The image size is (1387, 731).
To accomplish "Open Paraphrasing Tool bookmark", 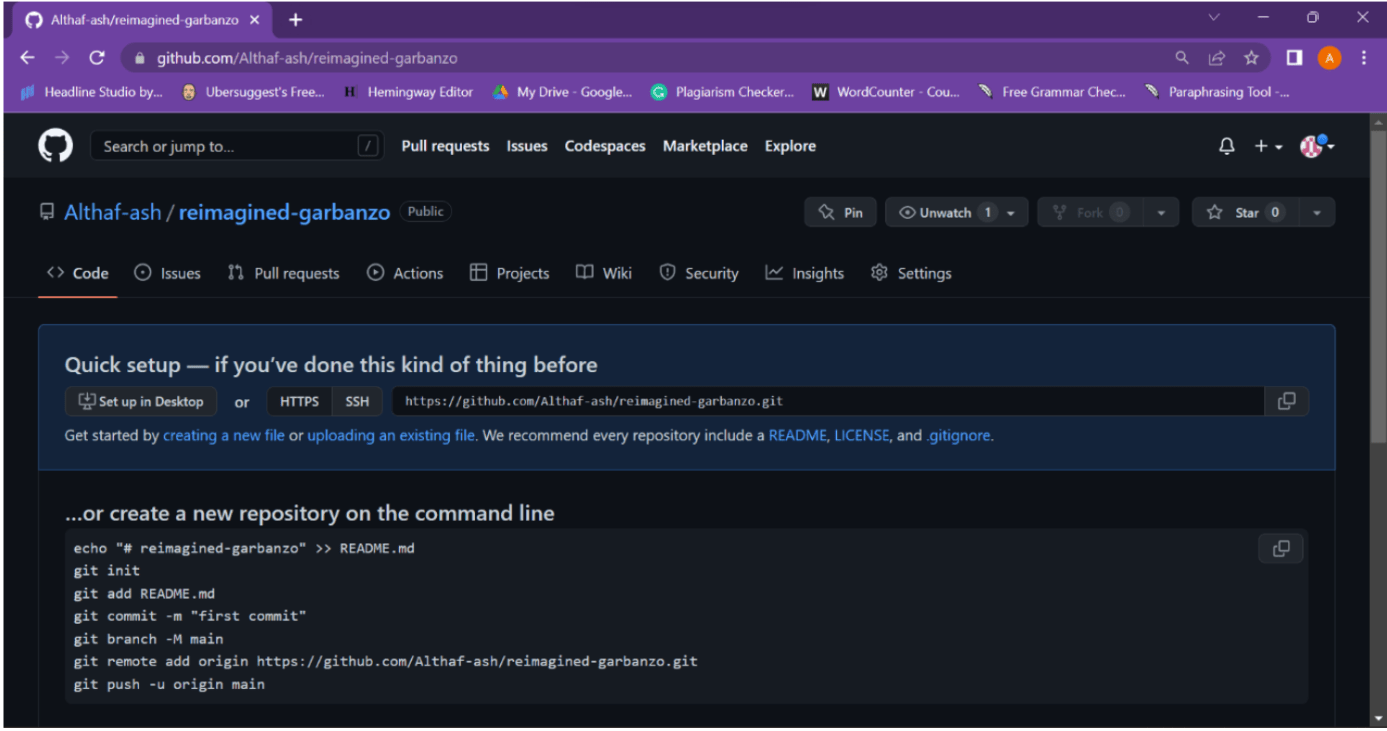I will [1216, 92].
